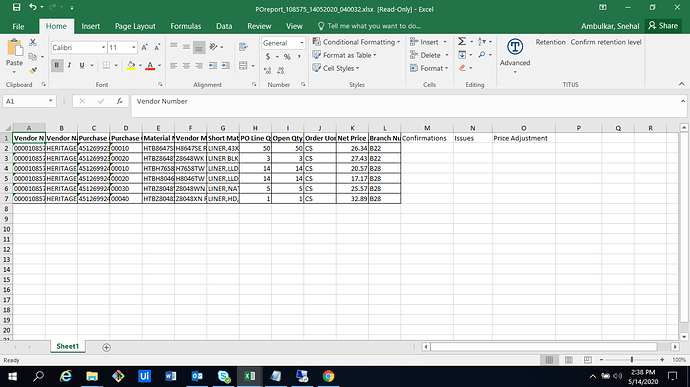The height and width of the screenshot is (387, 690).
Task: Click the Undo arrow icon
Action: tap(33, 7)
